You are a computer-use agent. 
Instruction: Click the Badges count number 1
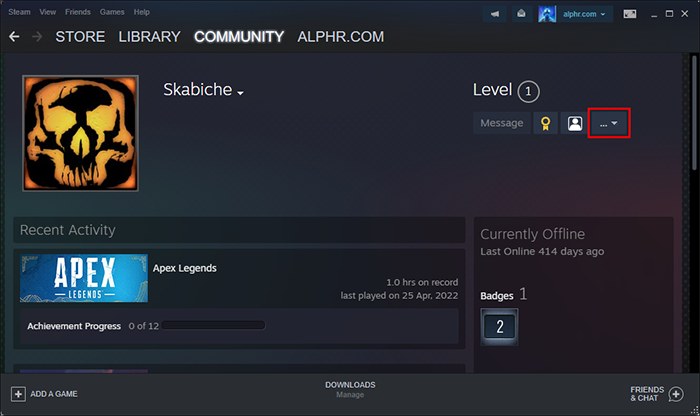pos(523,294)
